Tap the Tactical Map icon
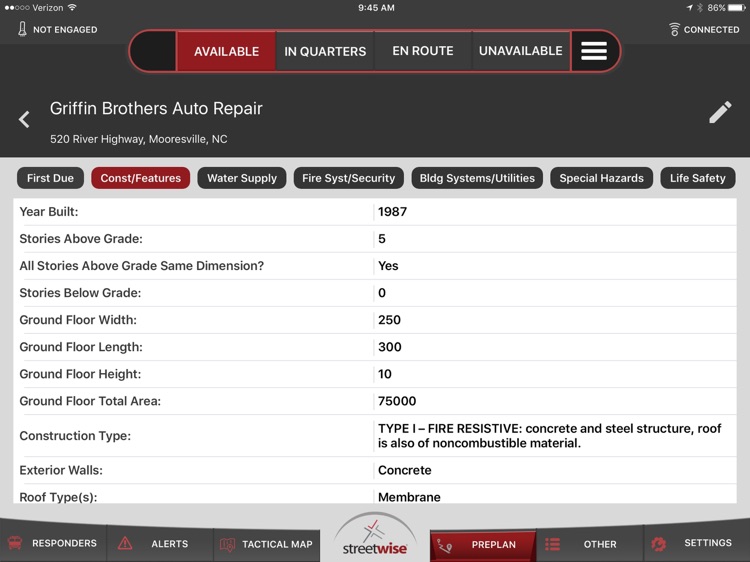The height and width of the screenshot is (562, 750). coord(227,544)
